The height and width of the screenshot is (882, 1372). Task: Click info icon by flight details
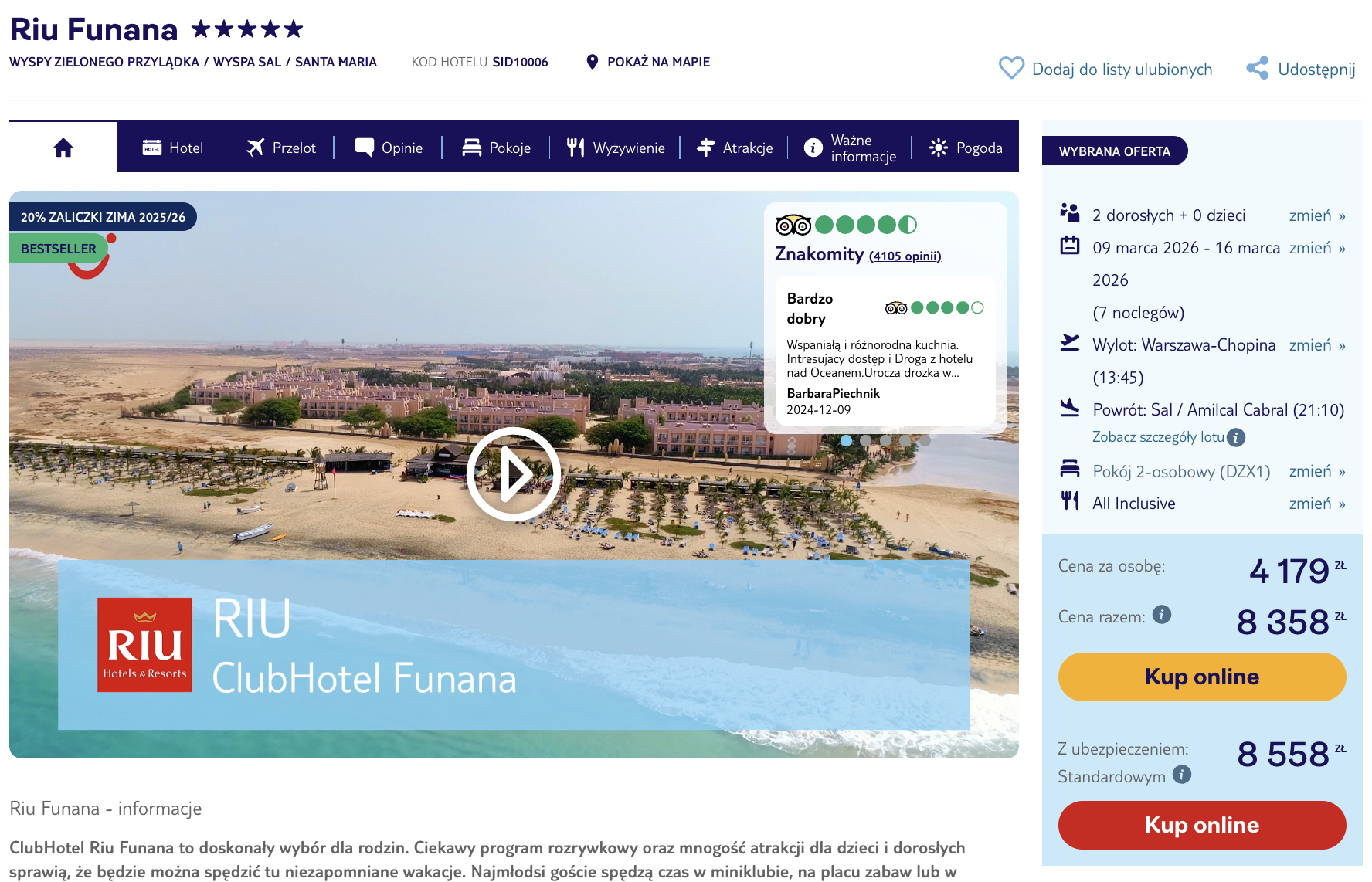[x=1236, y=438]
